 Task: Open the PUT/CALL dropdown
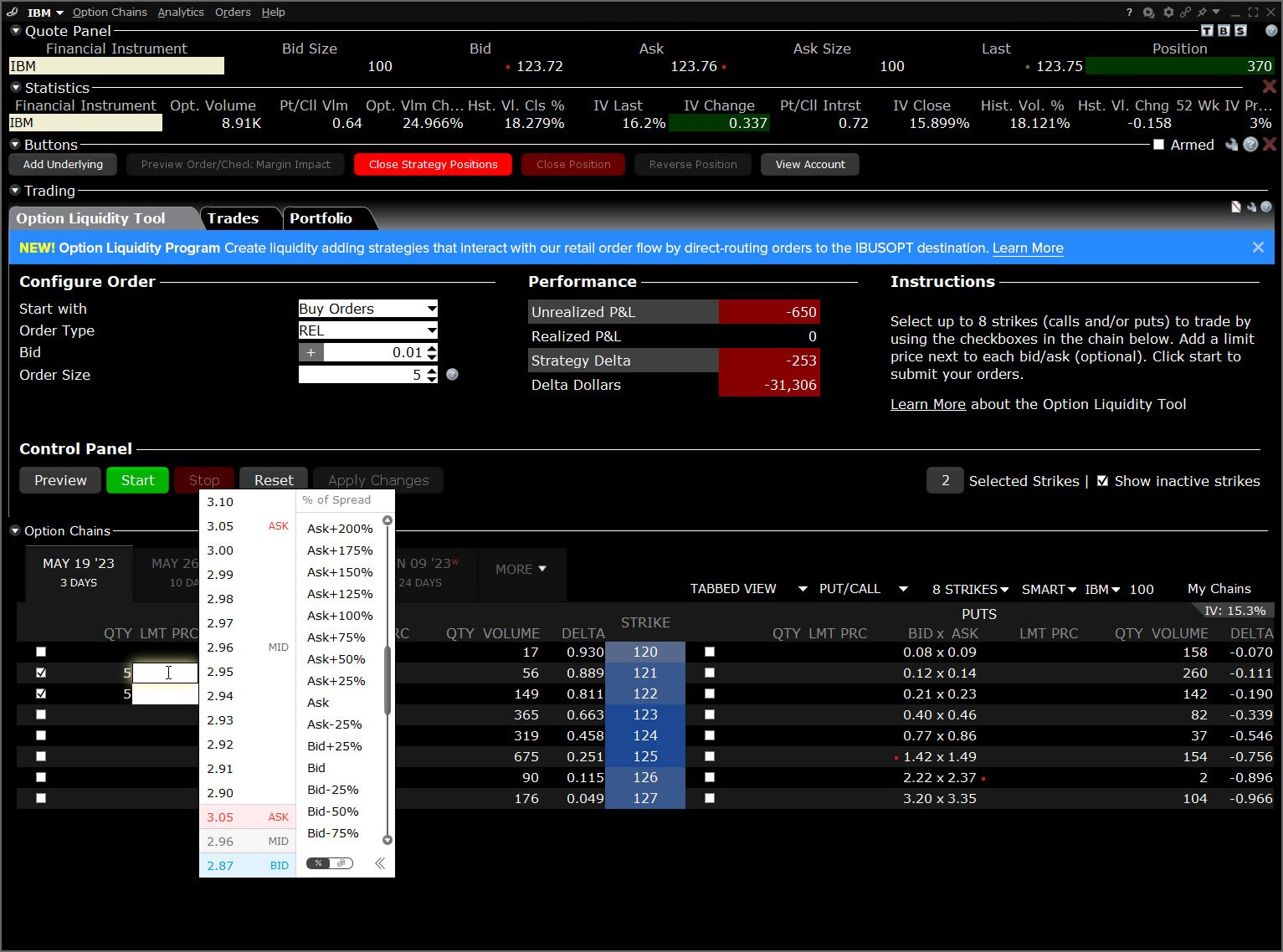pos(863,589)
